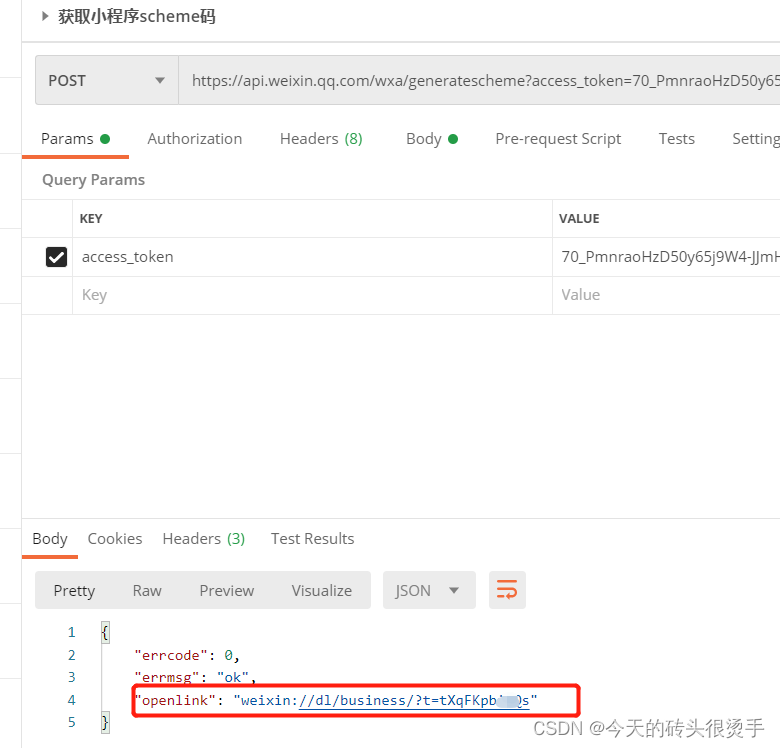This screenshot has width=780, height=748.
Task: Select the Raw response view
Action: tap(147, 590)
